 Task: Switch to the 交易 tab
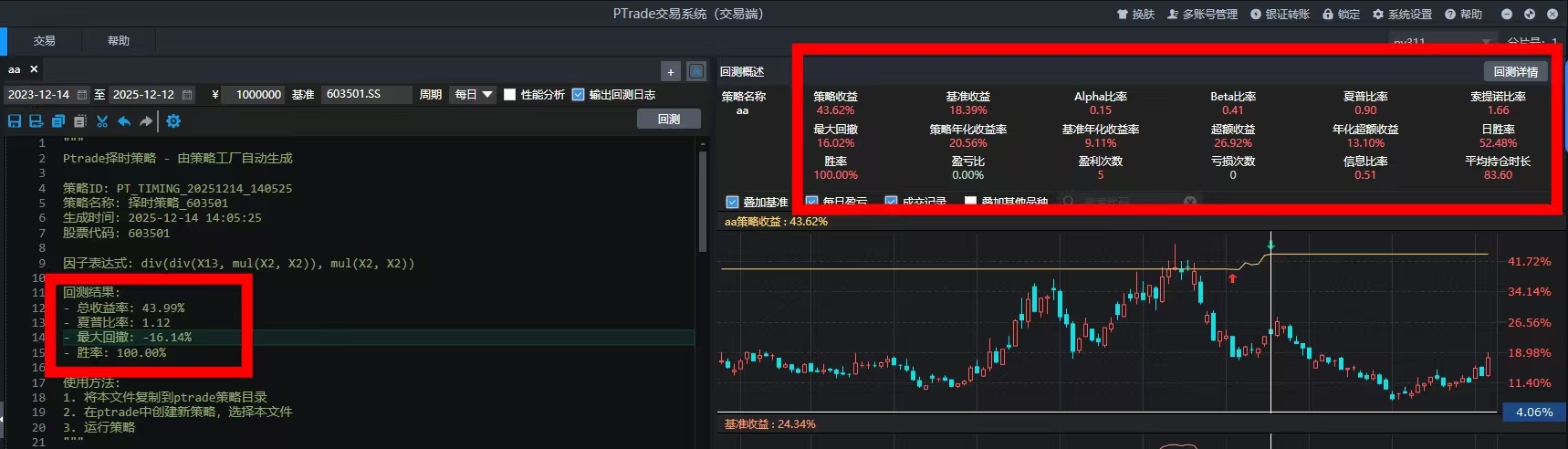[x=44, y=41]
